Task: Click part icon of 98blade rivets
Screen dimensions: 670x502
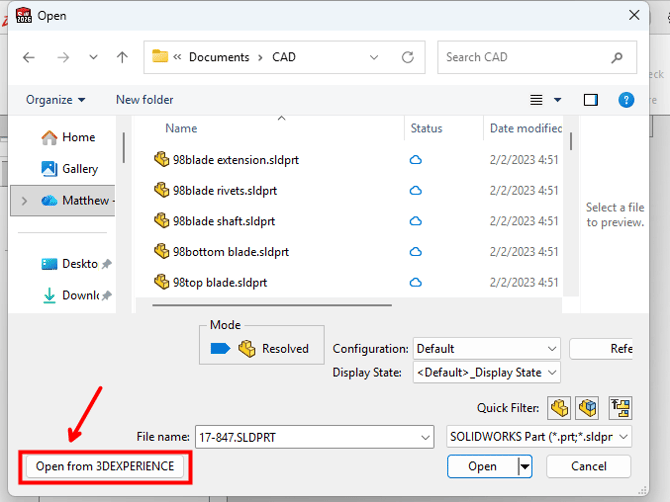Action: coord(162,190)
